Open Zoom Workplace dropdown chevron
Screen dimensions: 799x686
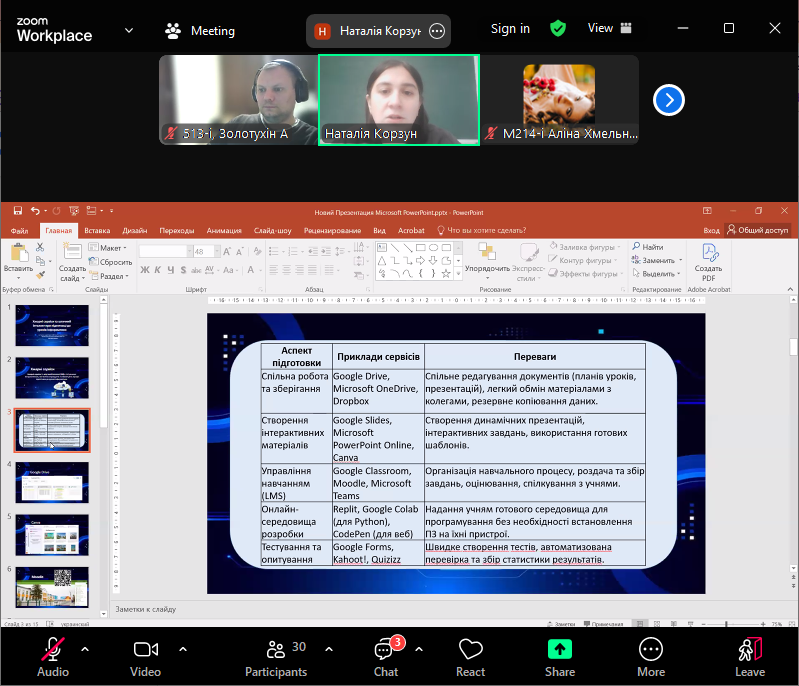(129, 30)
